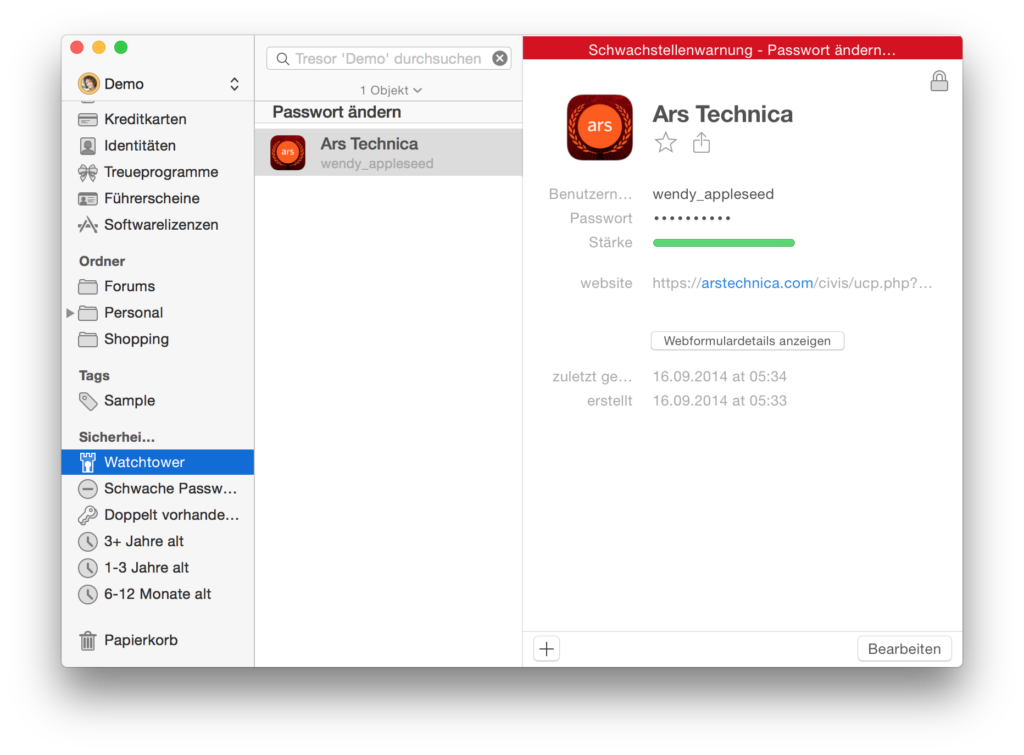
Task: Click the wendy_appleseed username value in details
Action: (713, 194)
